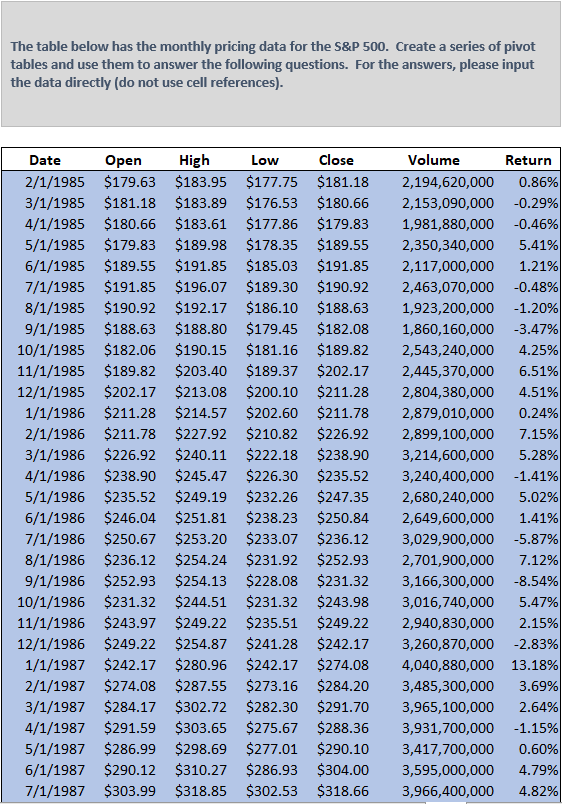Select volume 3,166,300,000
562x804 pixels.
point(448,581)
